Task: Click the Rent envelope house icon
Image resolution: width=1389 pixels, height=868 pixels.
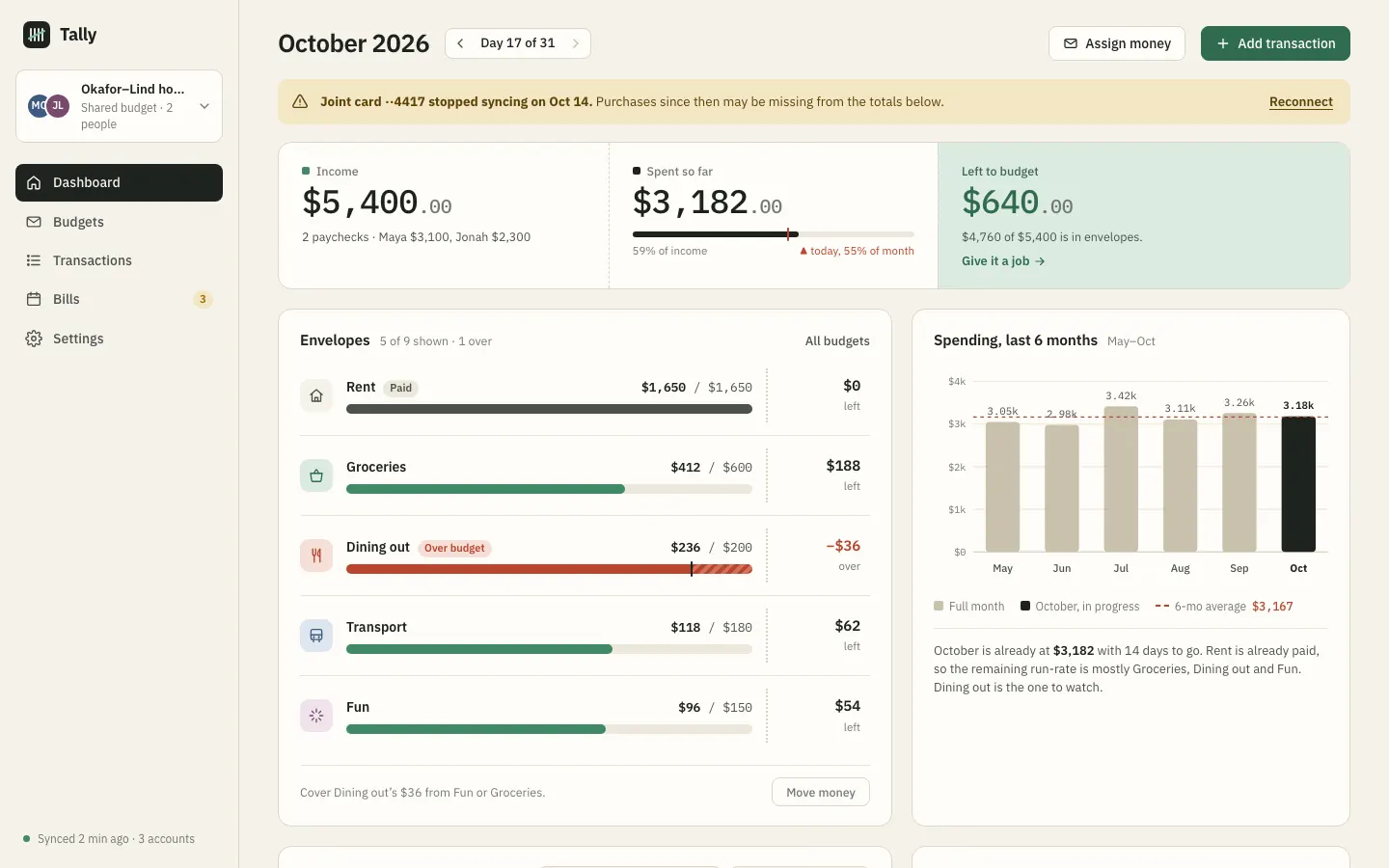Action: (x=316, y=395)
